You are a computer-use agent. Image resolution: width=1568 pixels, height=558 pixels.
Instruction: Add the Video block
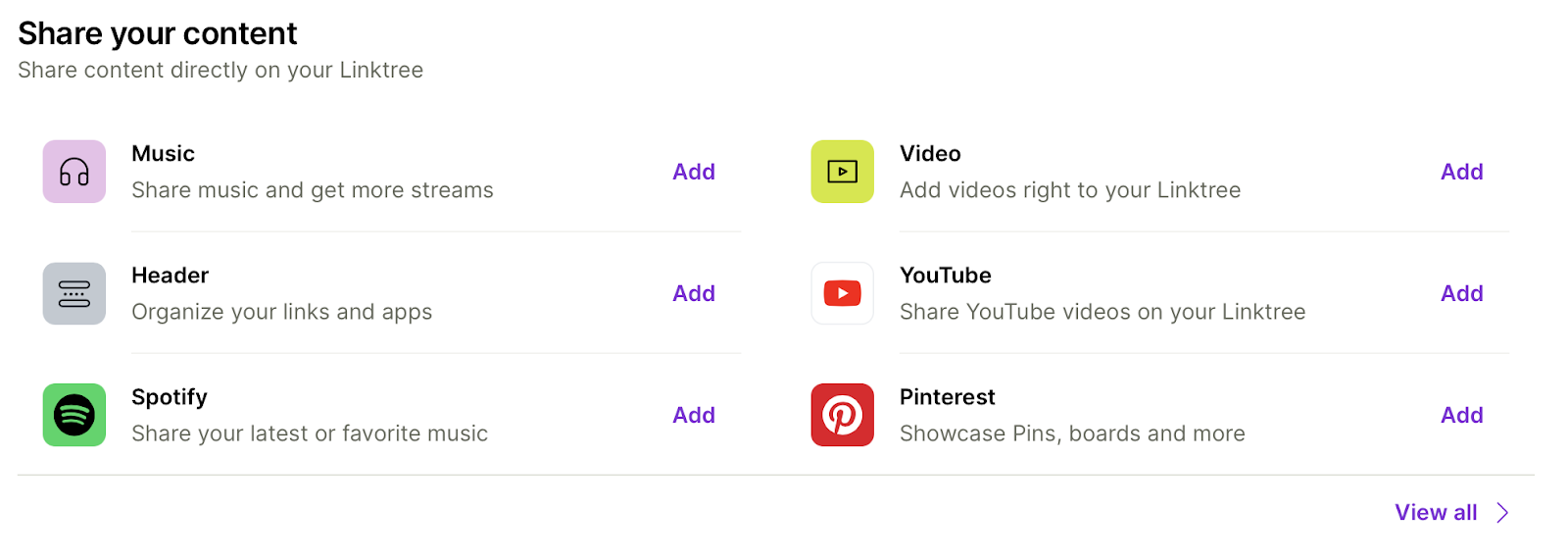coord(1461,172)
